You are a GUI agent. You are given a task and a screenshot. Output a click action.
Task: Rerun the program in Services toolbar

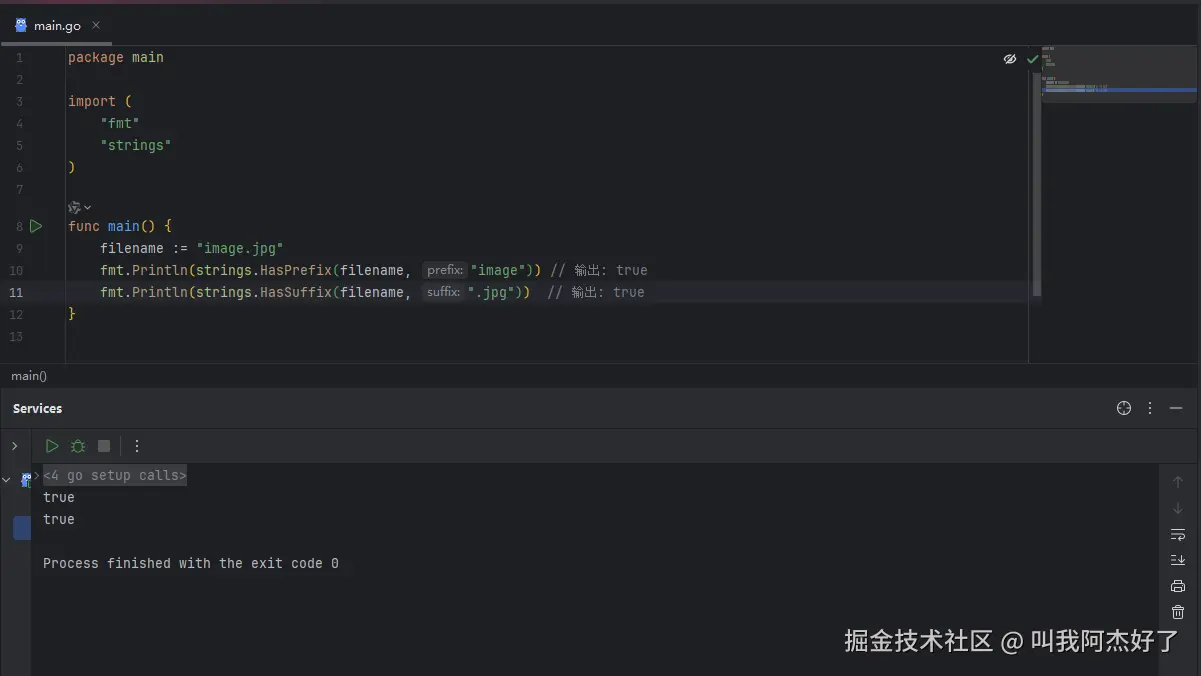(52, 446)
